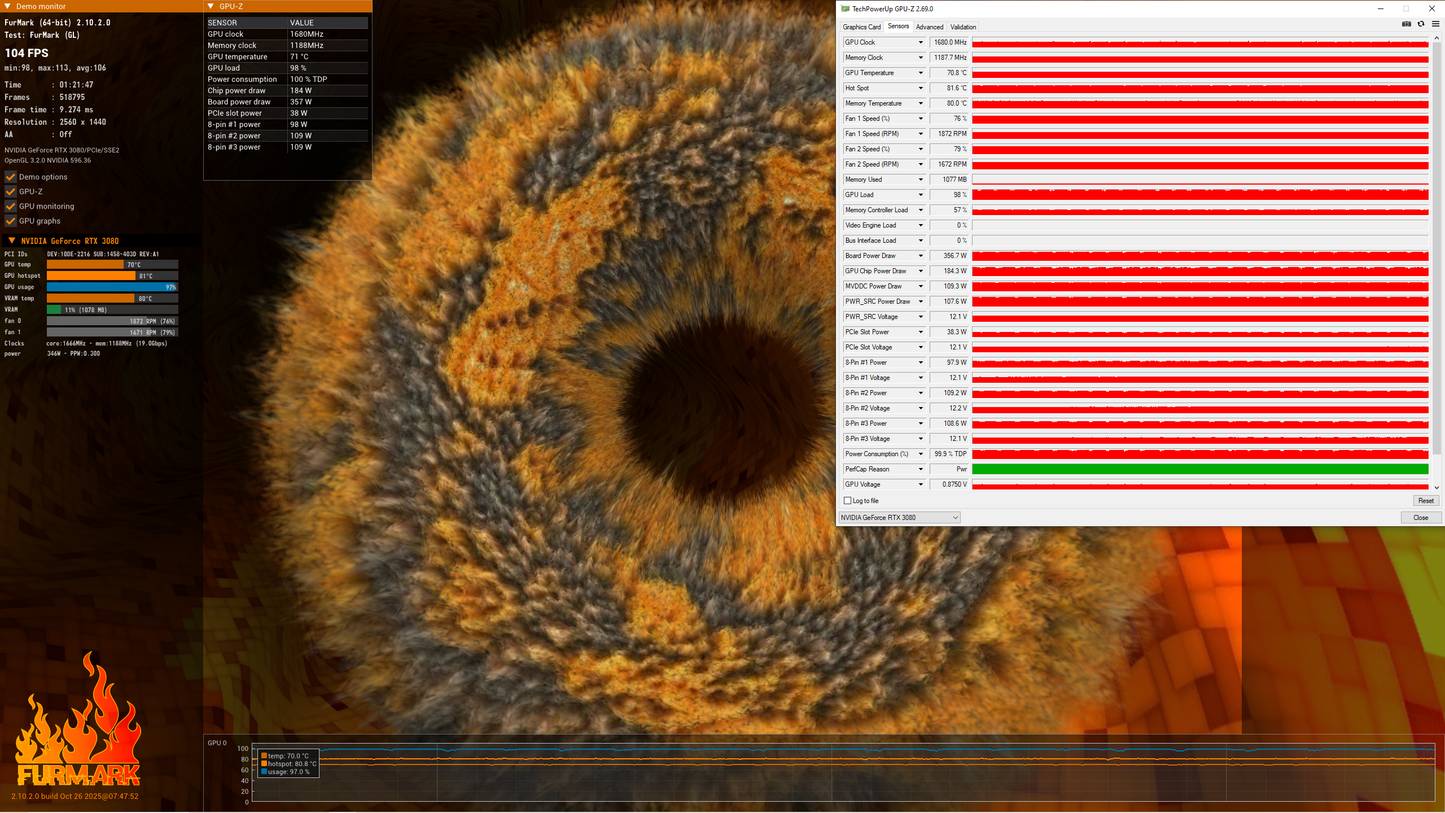Click the 104 FPS readout

pyautogui.click(x=27, y=53)
